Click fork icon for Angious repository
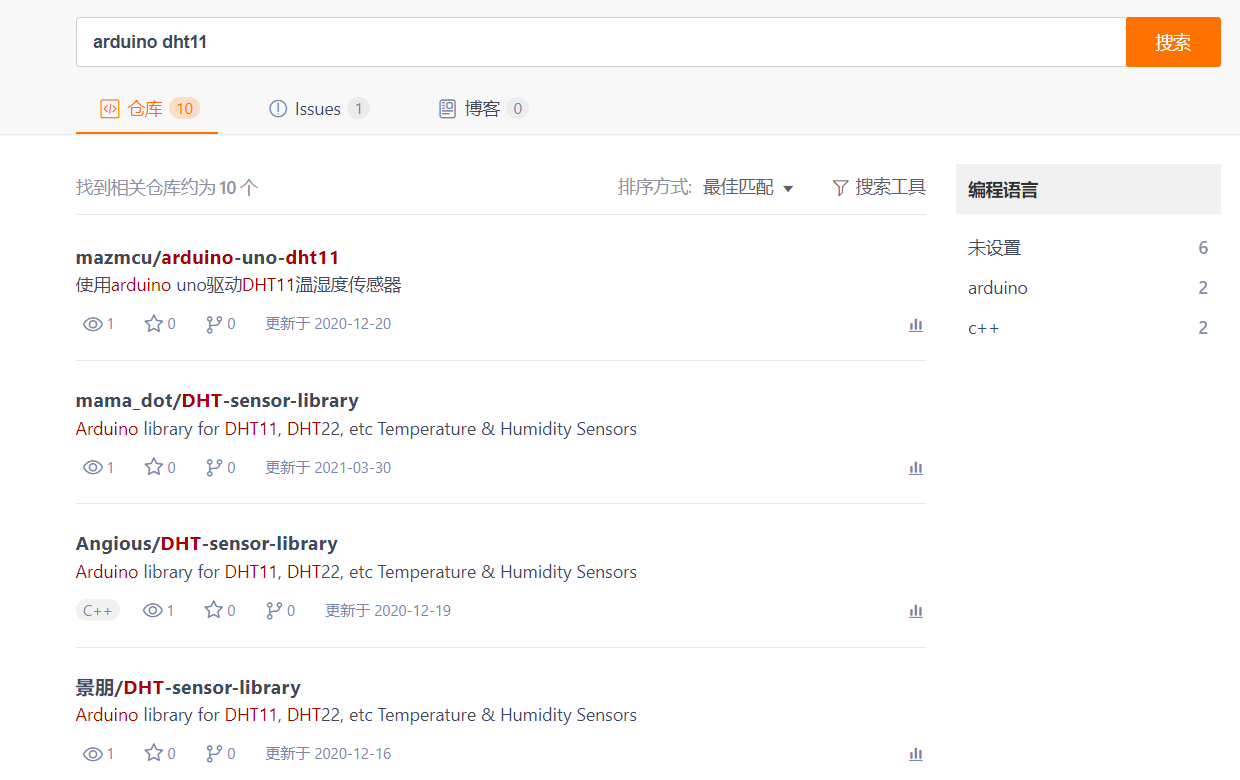 [274, 610]
